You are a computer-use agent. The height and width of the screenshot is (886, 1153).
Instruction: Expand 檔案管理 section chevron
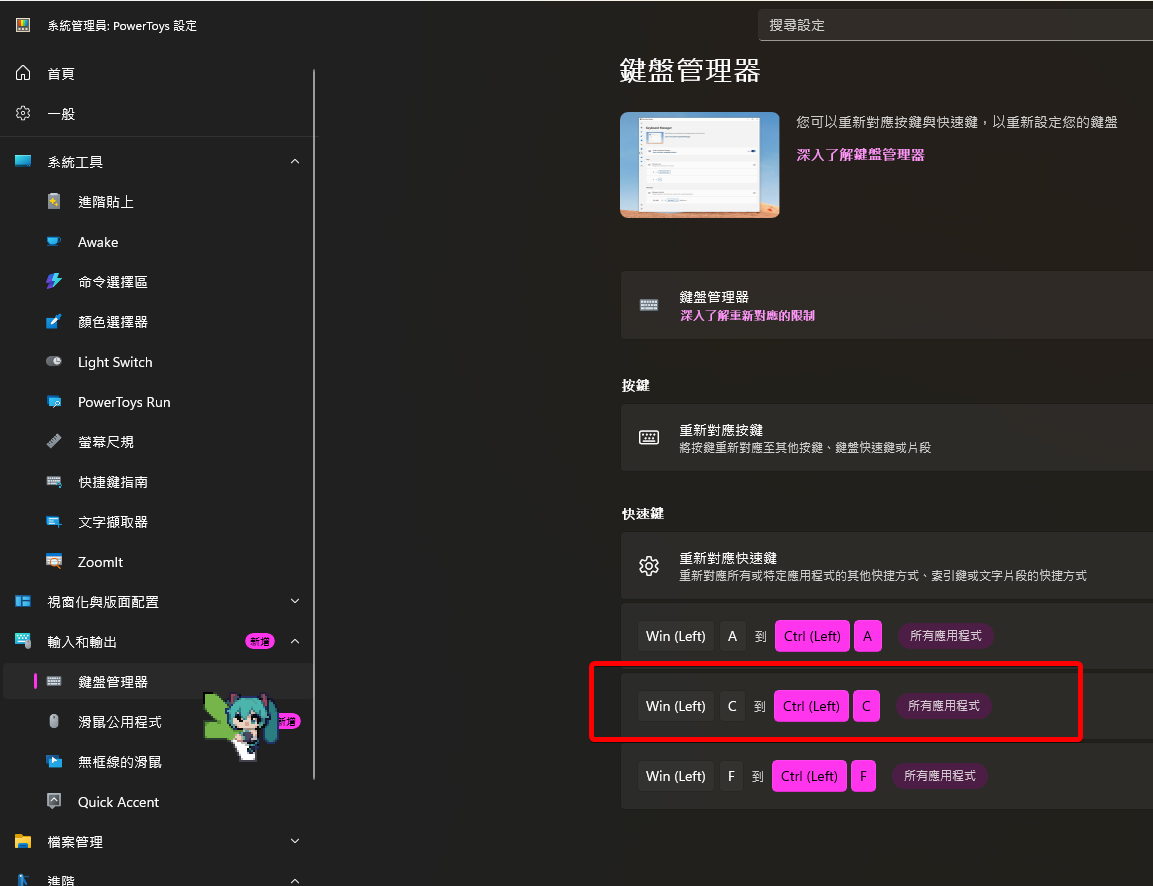(295, 840)
